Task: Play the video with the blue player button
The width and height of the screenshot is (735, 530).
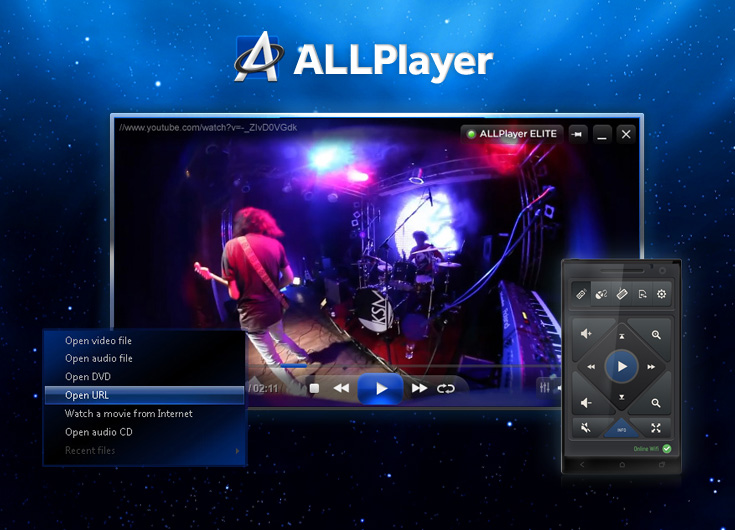Action: pos(380,388)
